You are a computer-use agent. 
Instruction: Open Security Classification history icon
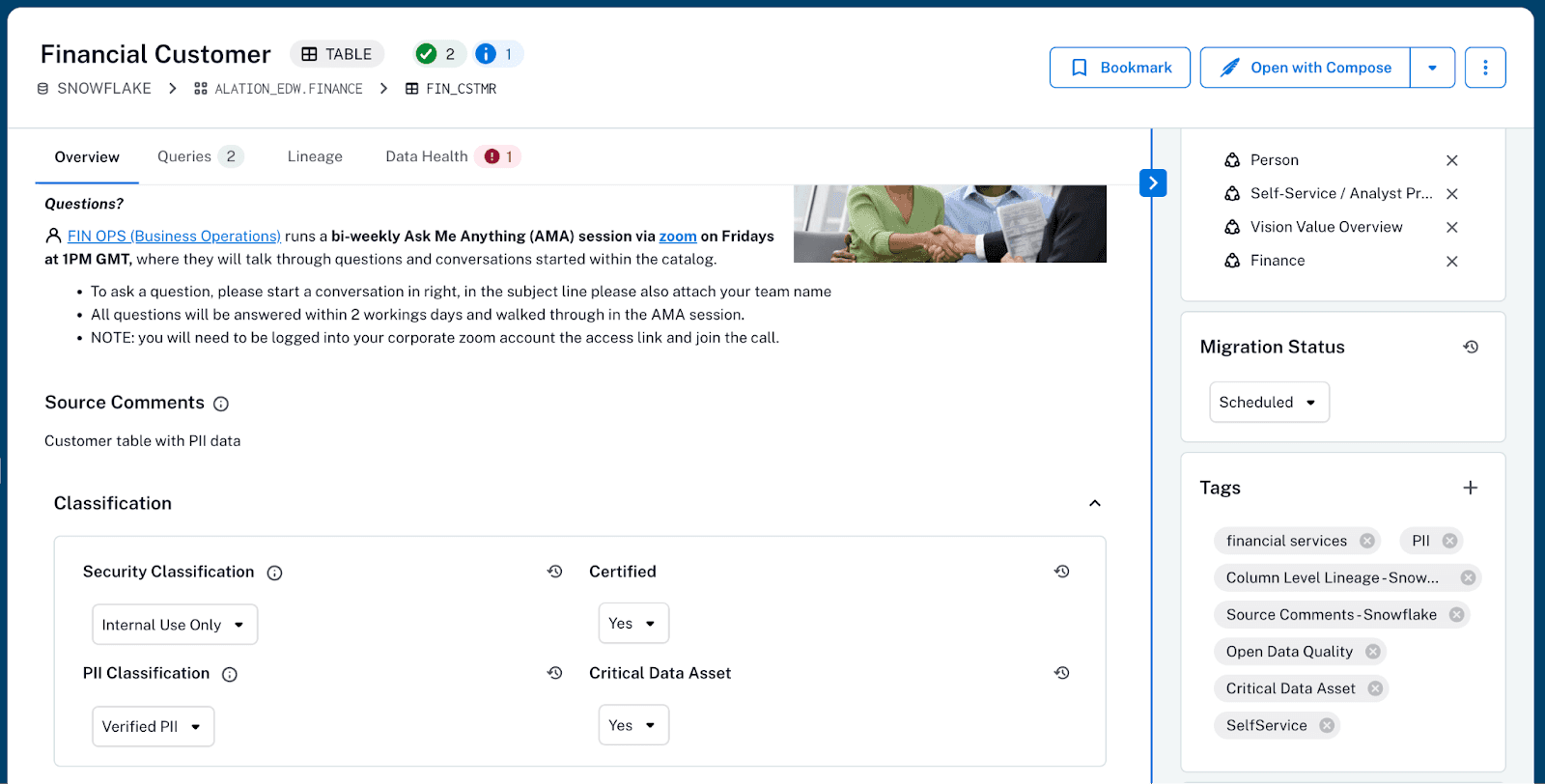(x=554, y=572)
